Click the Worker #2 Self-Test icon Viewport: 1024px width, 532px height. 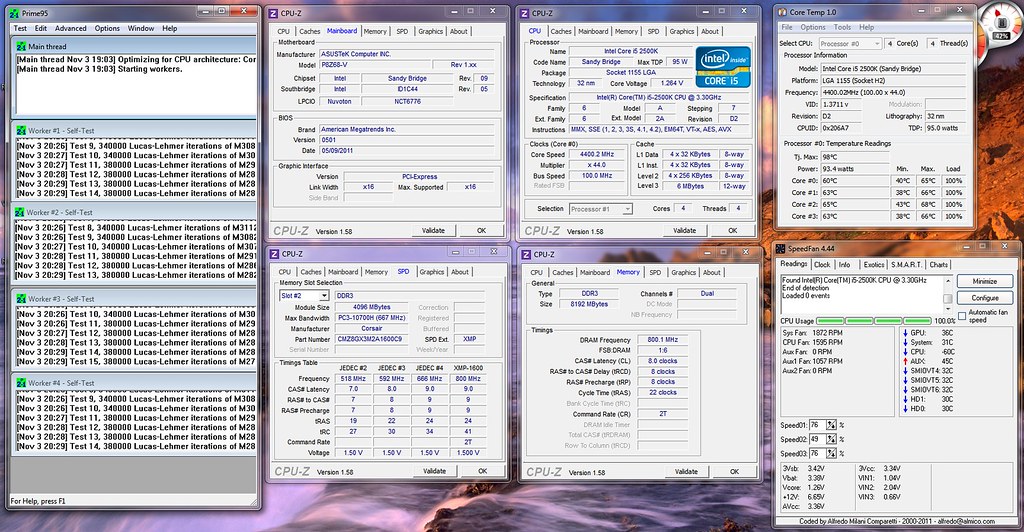coord(20,212)
